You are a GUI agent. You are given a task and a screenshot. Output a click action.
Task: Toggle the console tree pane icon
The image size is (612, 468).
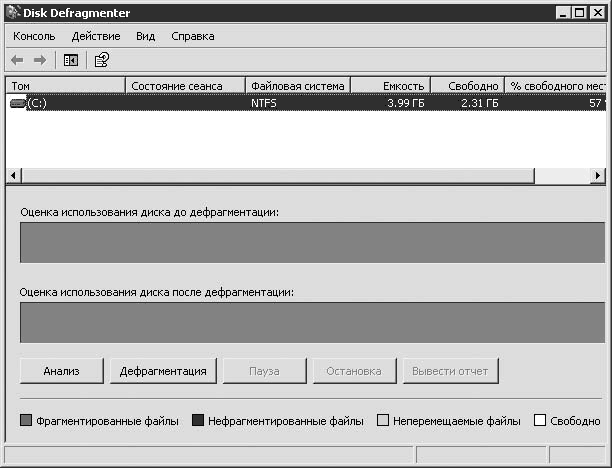[71, 60]
